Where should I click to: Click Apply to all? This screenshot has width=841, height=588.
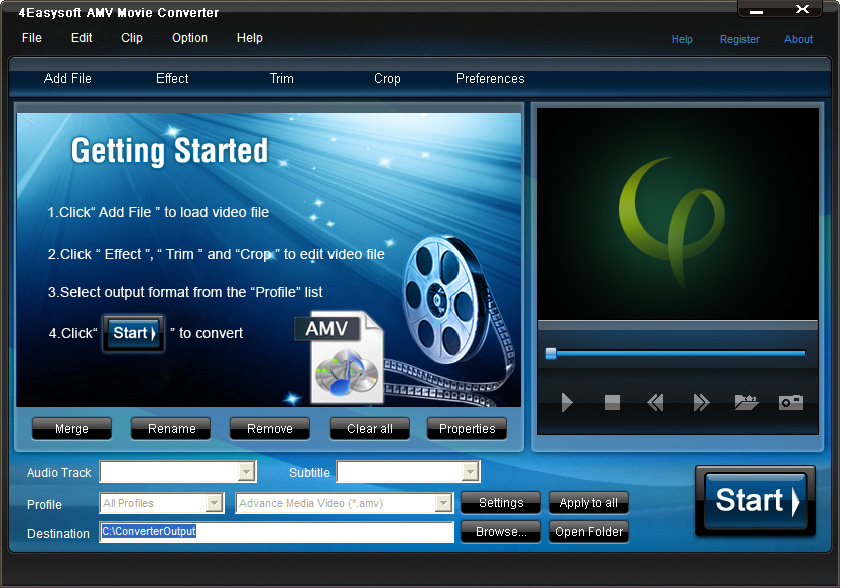[x=588, y=503]
